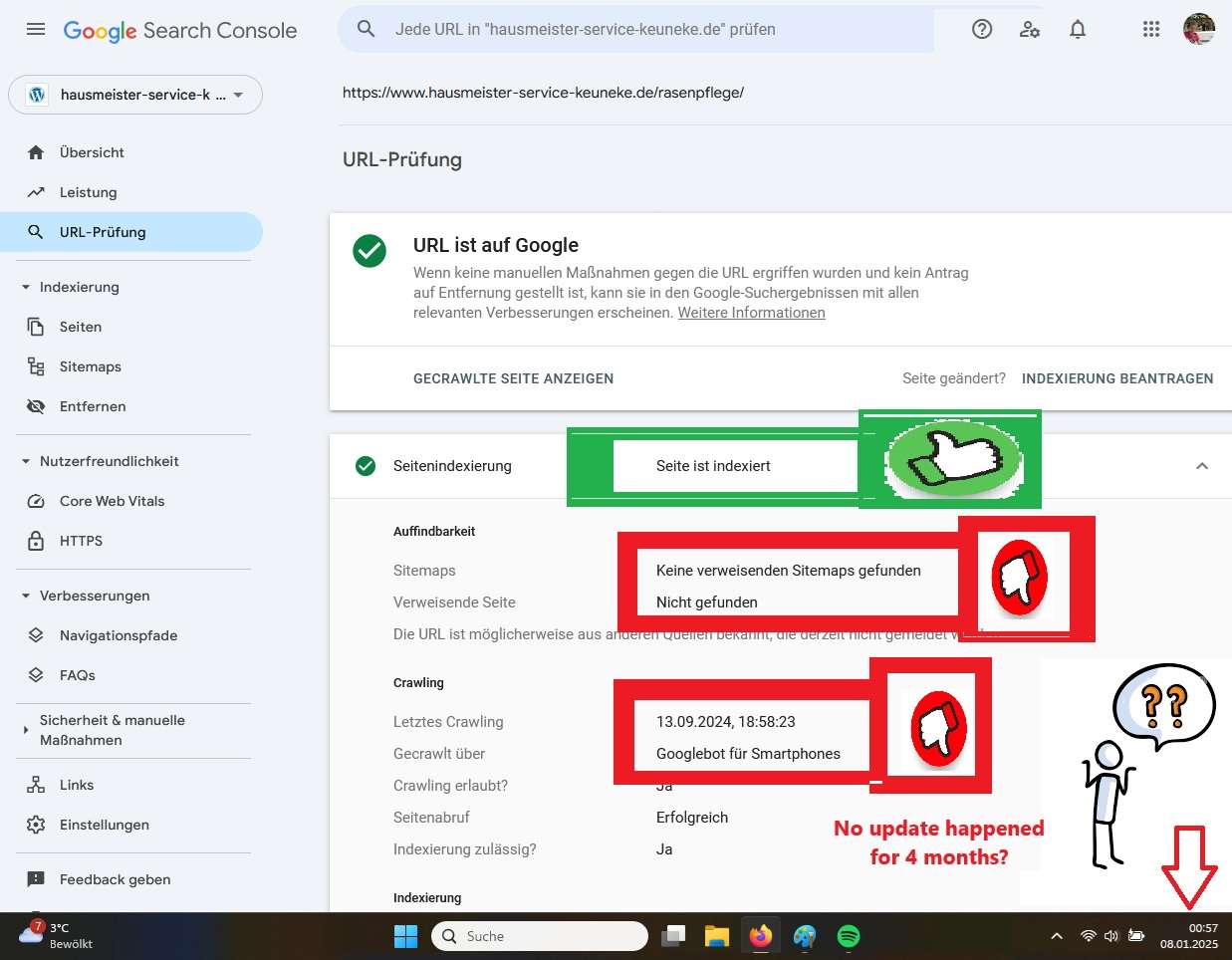1232x960 pixels.
Task: Click the FAQs layers icon
Action: coord(36,675)
